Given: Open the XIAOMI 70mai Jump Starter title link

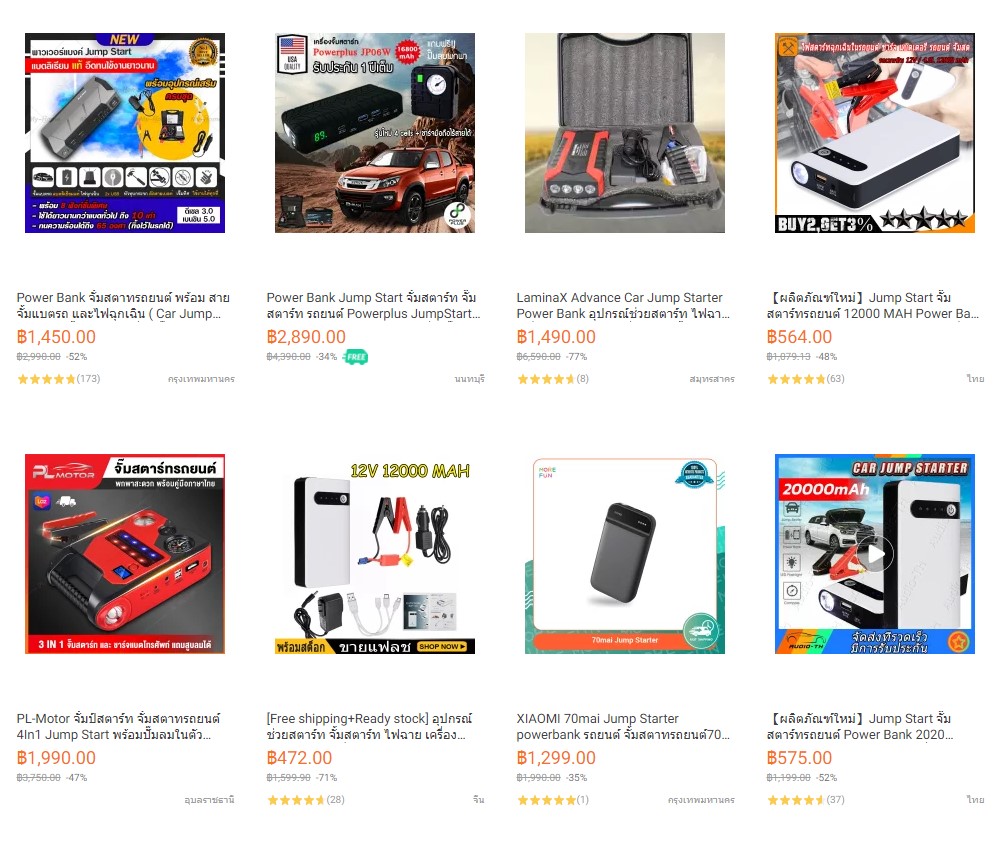Looking at the screenshot, I should (x=623, y=726).
